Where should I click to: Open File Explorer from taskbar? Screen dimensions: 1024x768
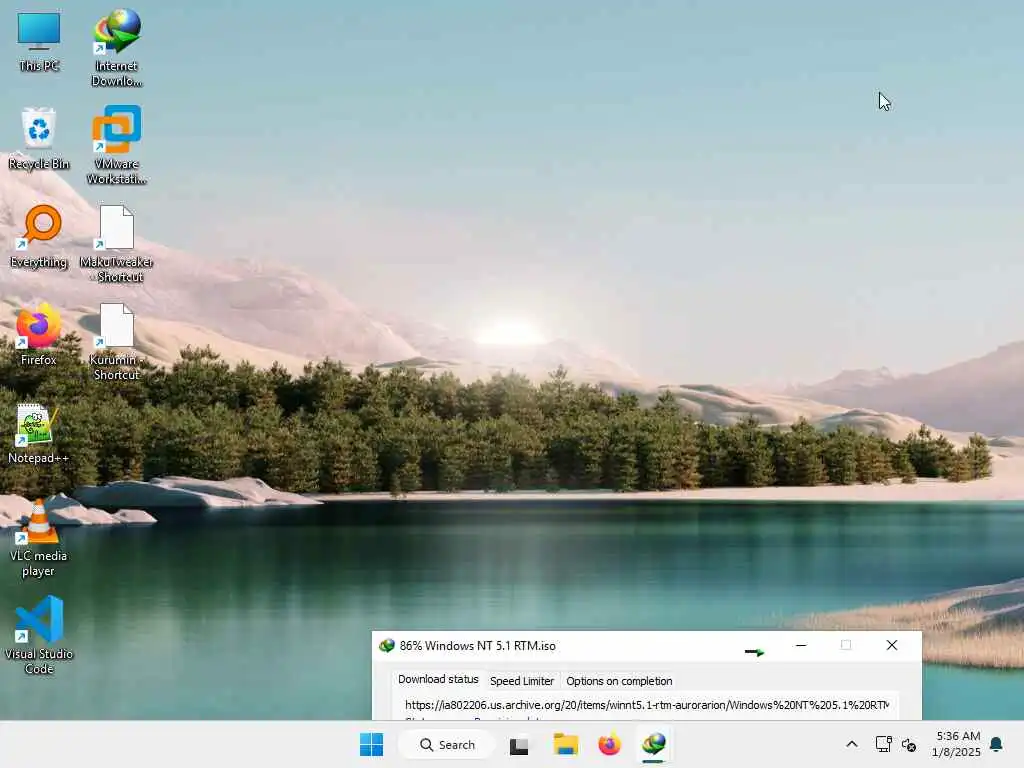point(566,744)
